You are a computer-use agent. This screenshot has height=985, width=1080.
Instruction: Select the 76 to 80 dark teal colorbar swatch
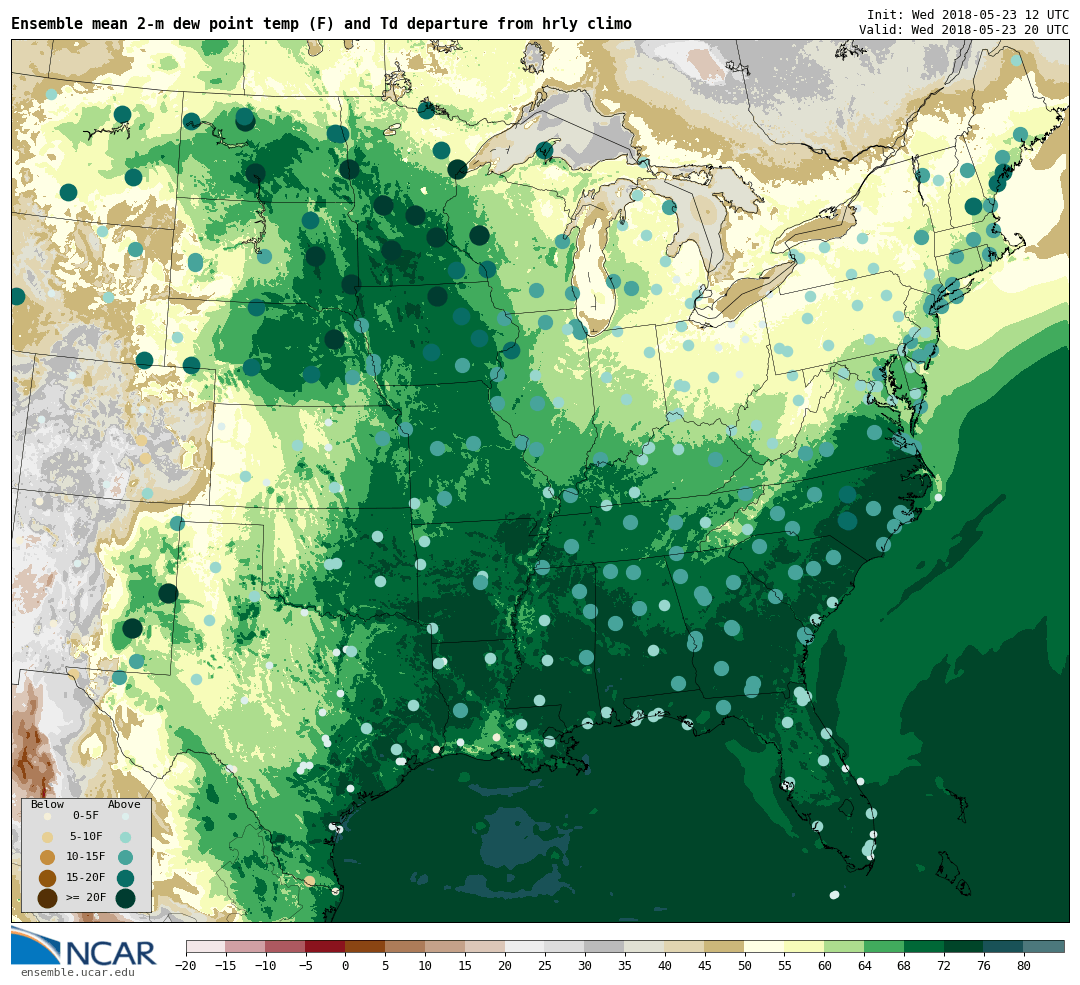[1005, 947]
